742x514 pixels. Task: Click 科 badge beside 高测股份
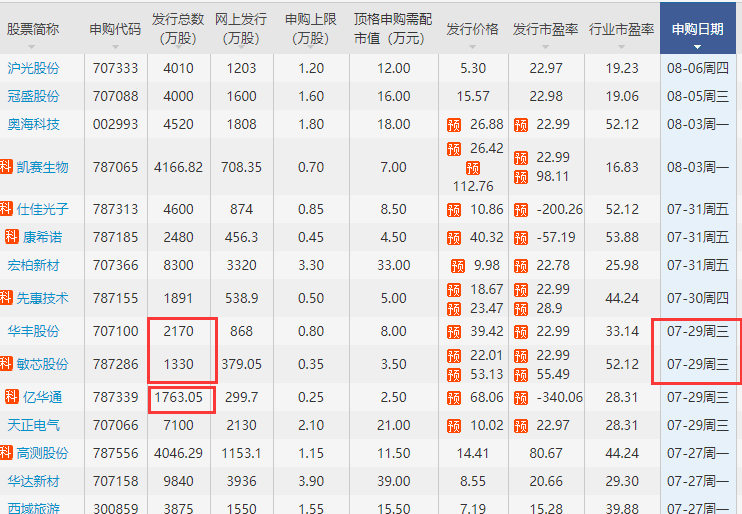pos(6,452)
